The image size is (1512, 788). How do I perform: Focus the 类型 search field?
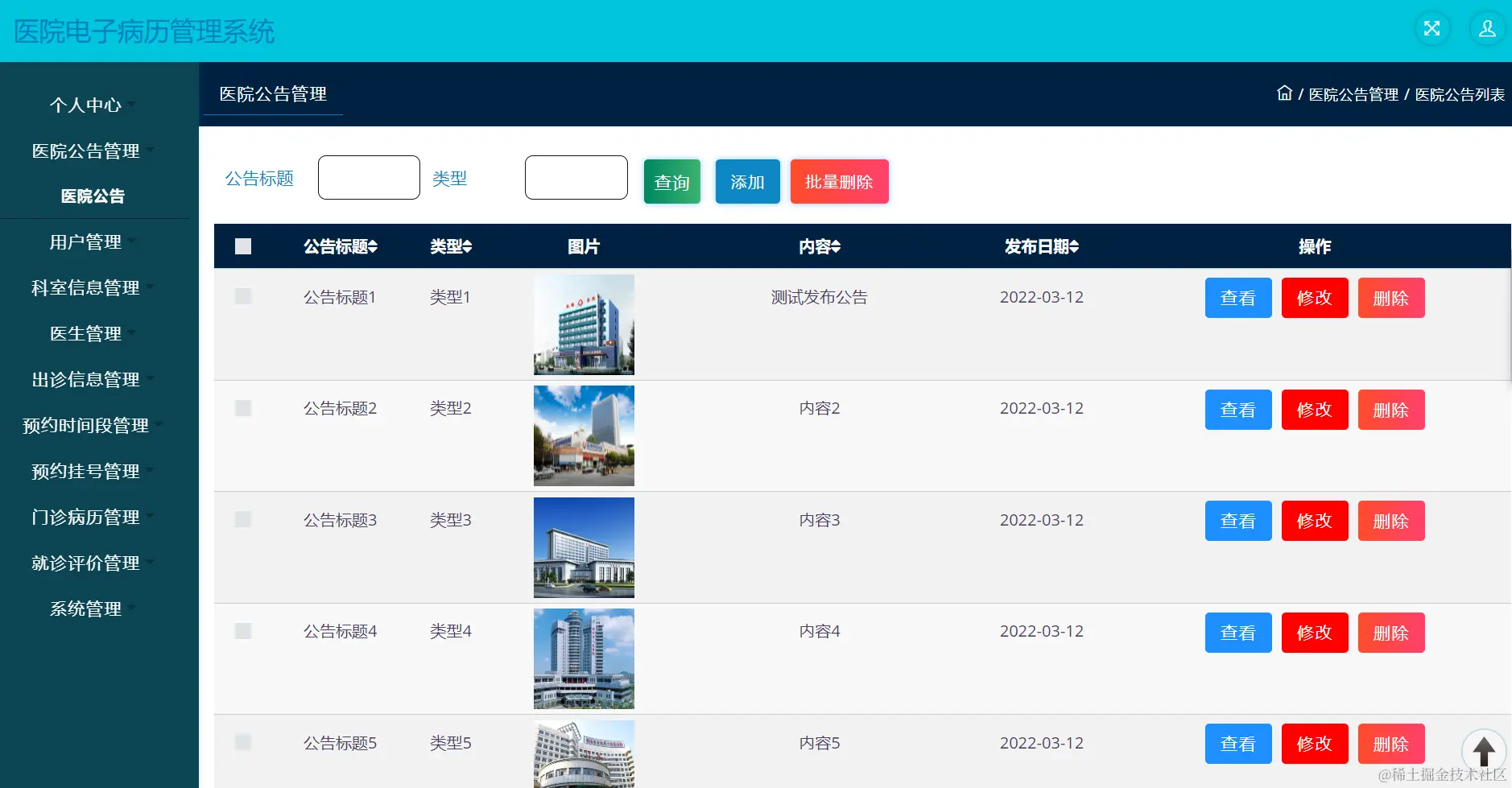576,177
